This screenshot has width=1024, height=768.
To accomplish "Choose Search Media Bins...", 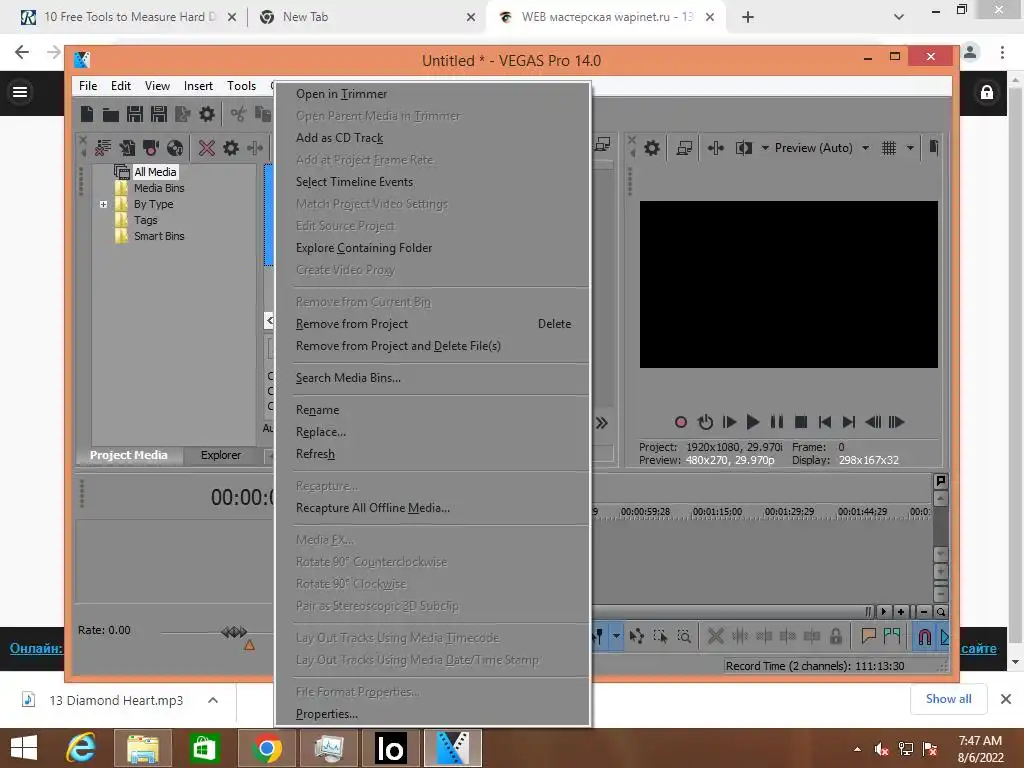I will 432,378.
